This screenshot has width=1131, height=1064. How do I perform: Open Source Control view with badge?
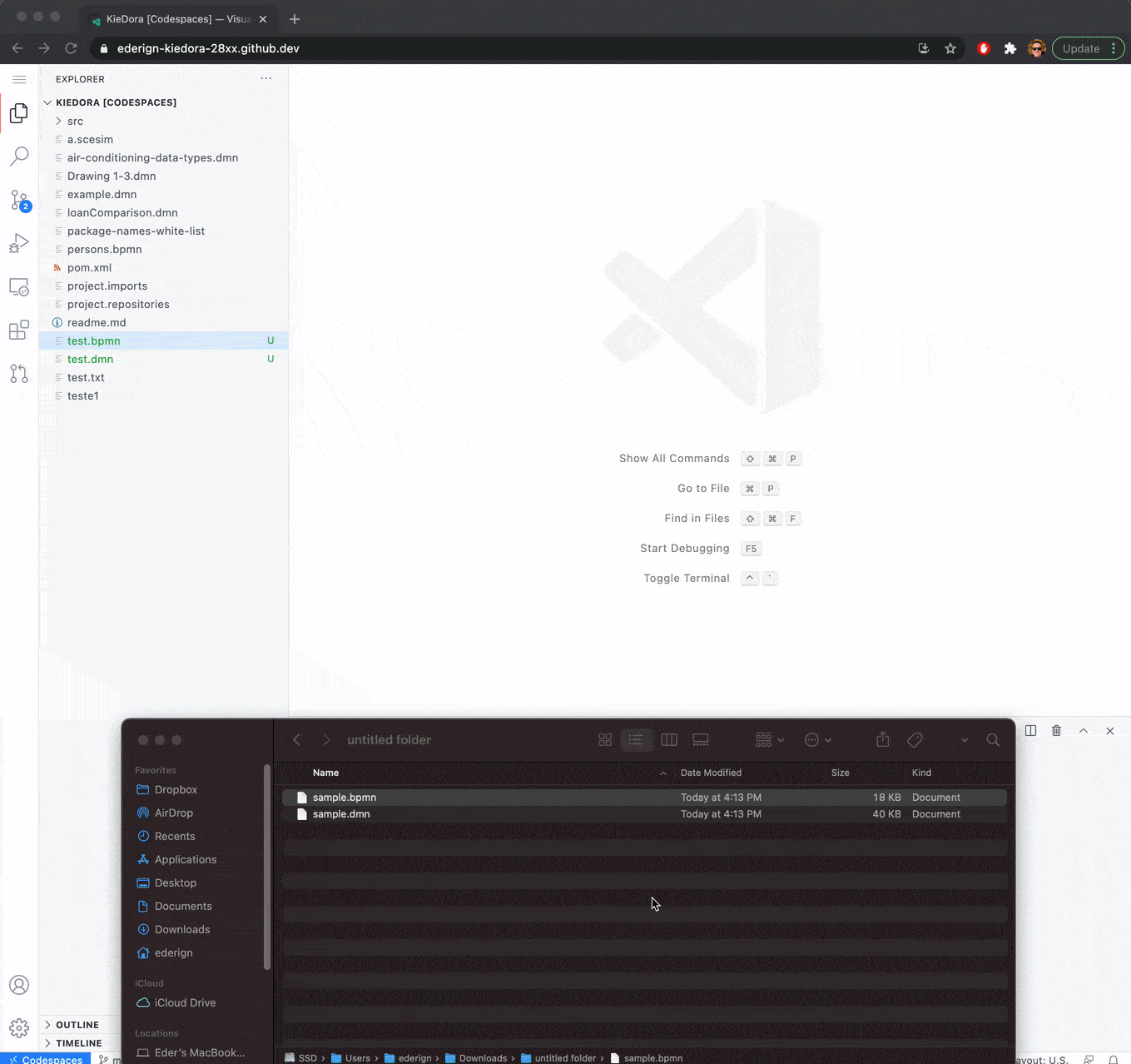(x=19, y=200)
